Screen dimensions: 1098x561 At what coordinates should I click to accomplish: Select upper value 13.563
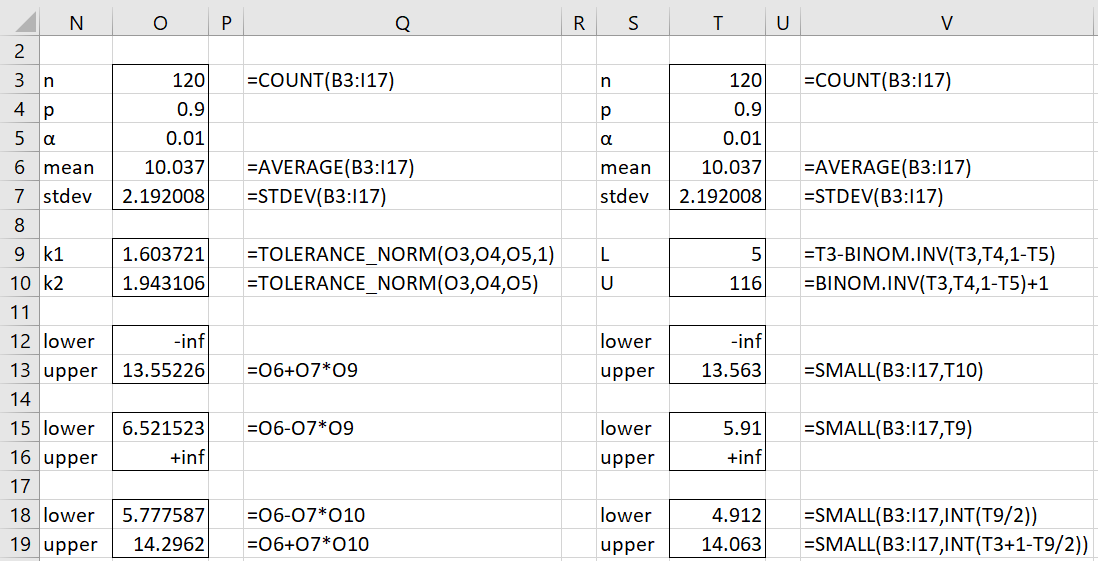point(718,370)
